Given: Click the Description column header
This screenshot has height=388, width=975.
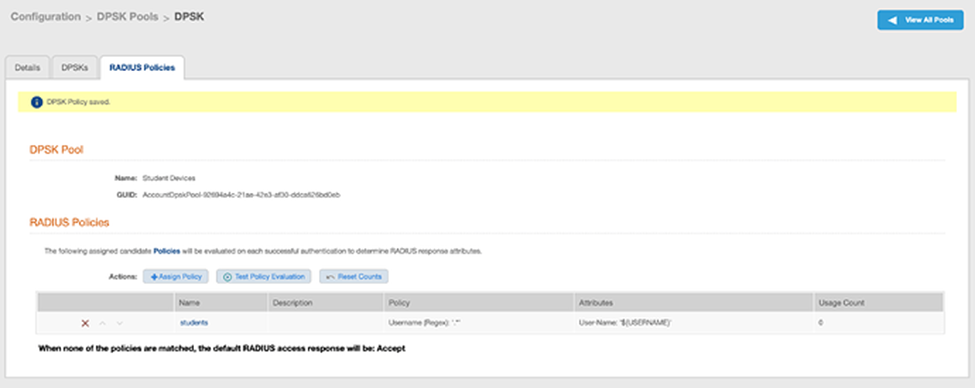Looking at the screenshot, I should [326, 303].
